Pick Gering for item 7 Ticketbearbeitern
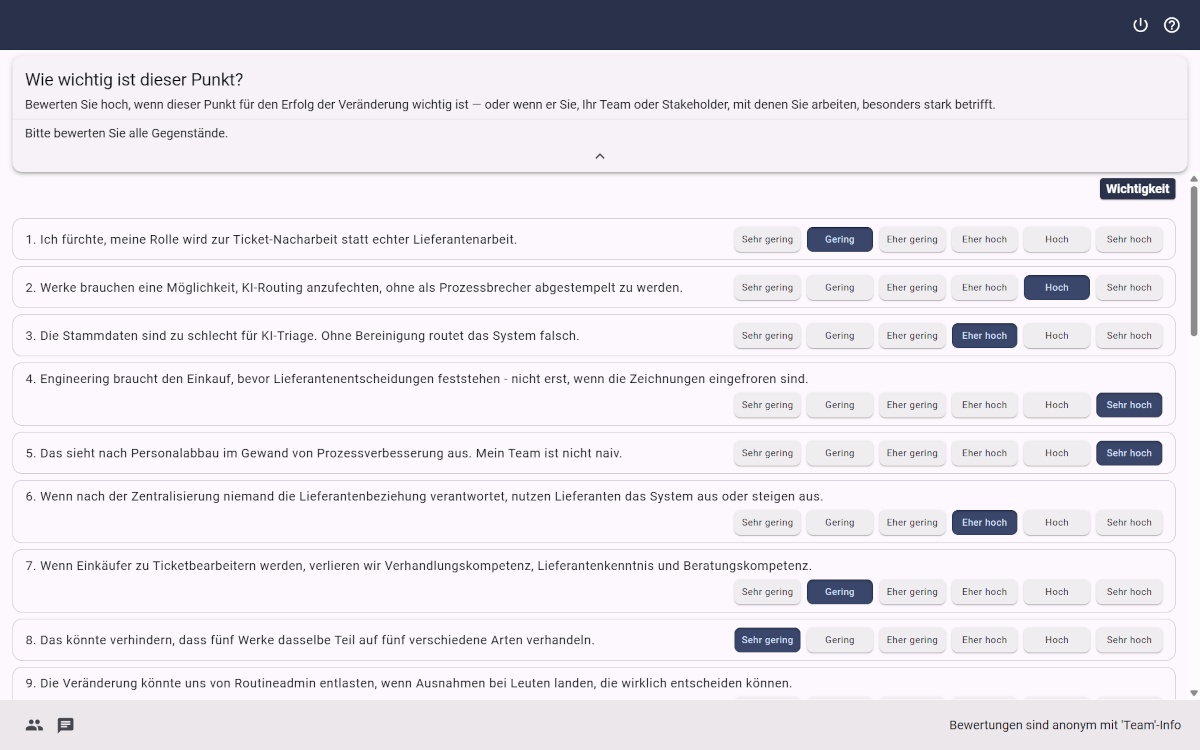This screenshot has height=750, width=1200. (840, 592)
